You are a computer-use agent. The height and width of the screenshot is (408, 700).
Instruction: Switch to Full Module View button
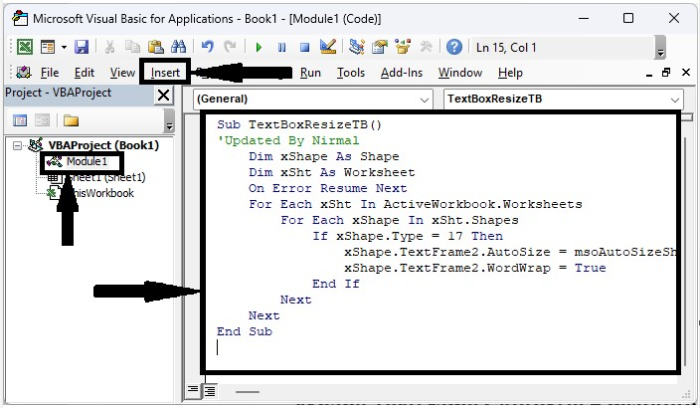point(210,391)
